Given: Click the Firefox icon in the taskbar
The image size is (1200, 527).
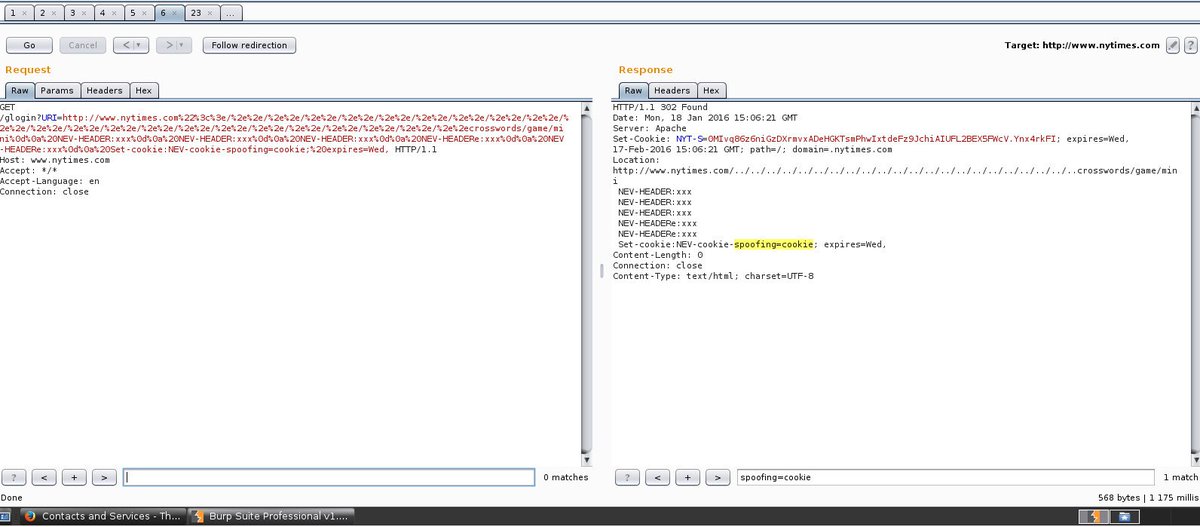Looking at the screenshot, I should [x=31, y=516].
